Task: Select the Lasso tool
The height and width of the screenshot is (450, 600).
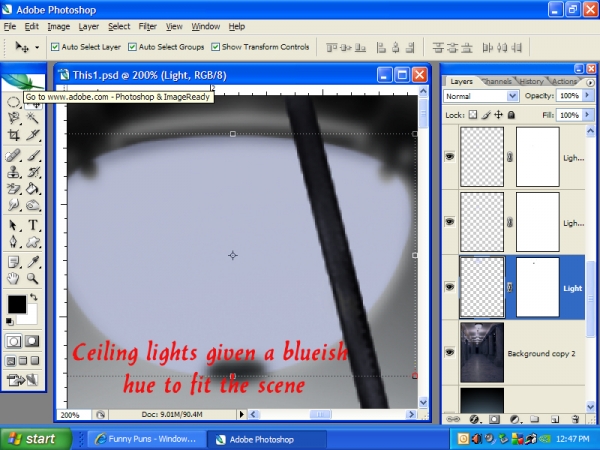Action: pos(13,118)
